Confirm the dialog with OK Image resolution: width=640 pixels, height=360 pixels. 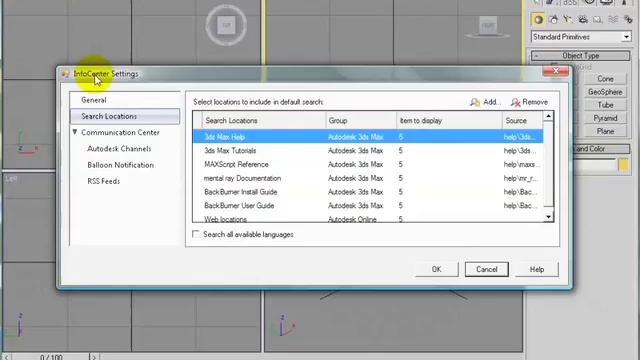coord(437,269)
